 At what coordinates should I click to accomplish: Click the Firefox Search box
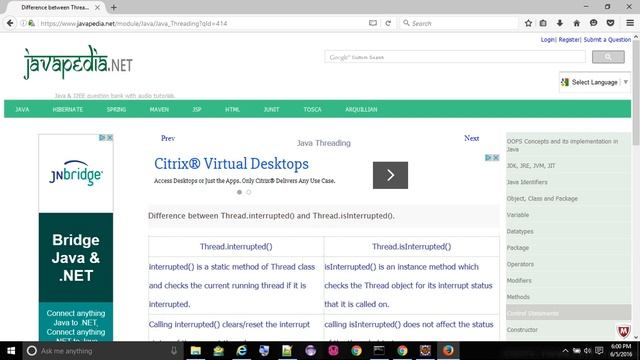click(x=459, y=23)
